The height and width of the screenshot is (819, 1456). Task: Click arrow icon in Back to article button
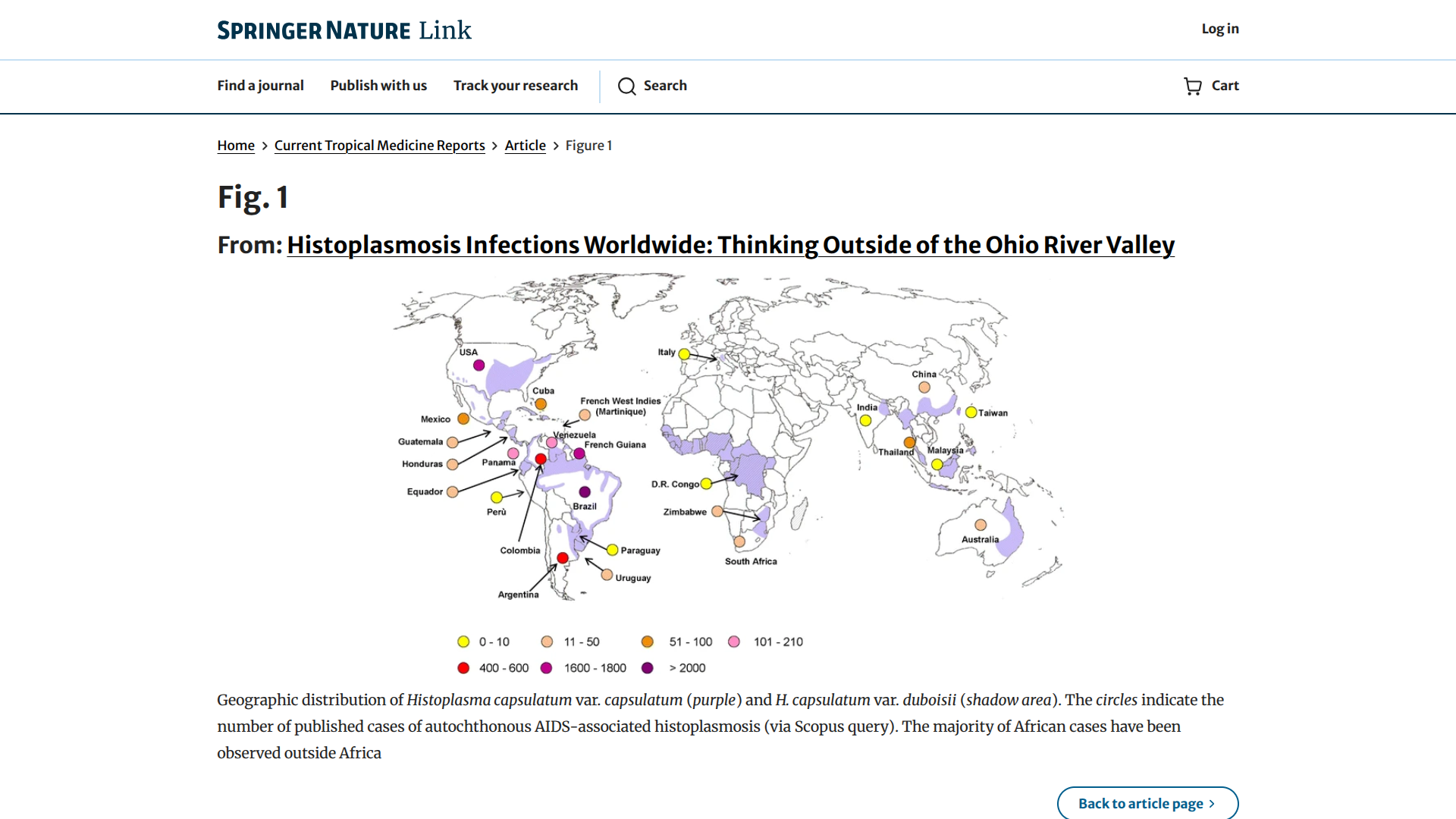click(1212, 804)
